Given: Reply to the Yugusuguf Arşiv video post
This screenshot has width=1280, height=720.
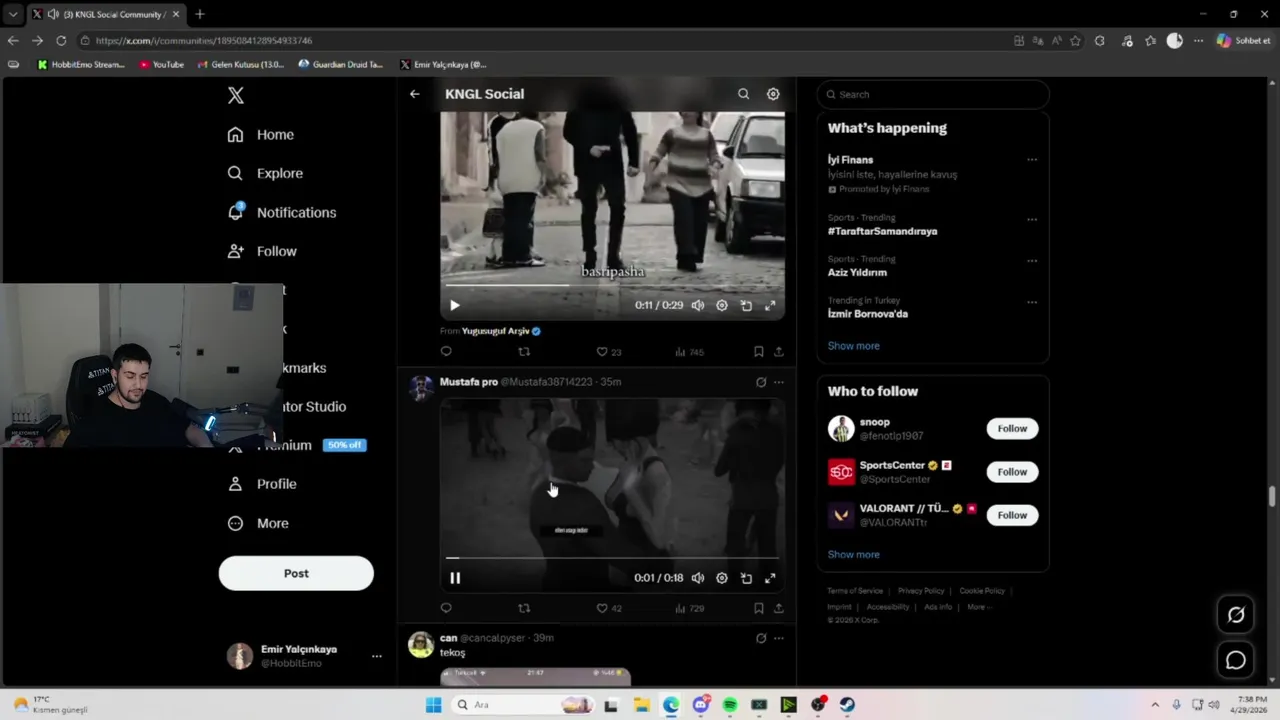Looking at the screenshot, I should click(446, 351).
